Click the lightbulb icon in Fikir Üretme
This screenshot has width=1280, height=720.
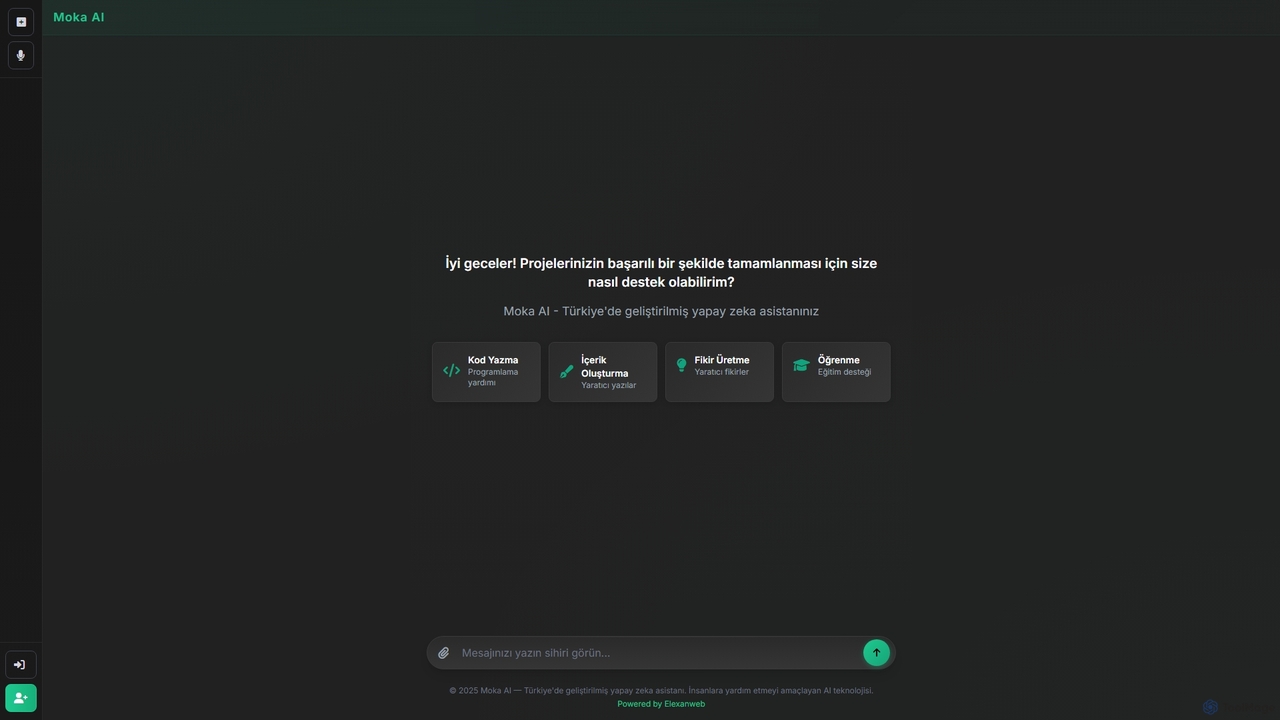pyautogui.click(x=682, y=365)
